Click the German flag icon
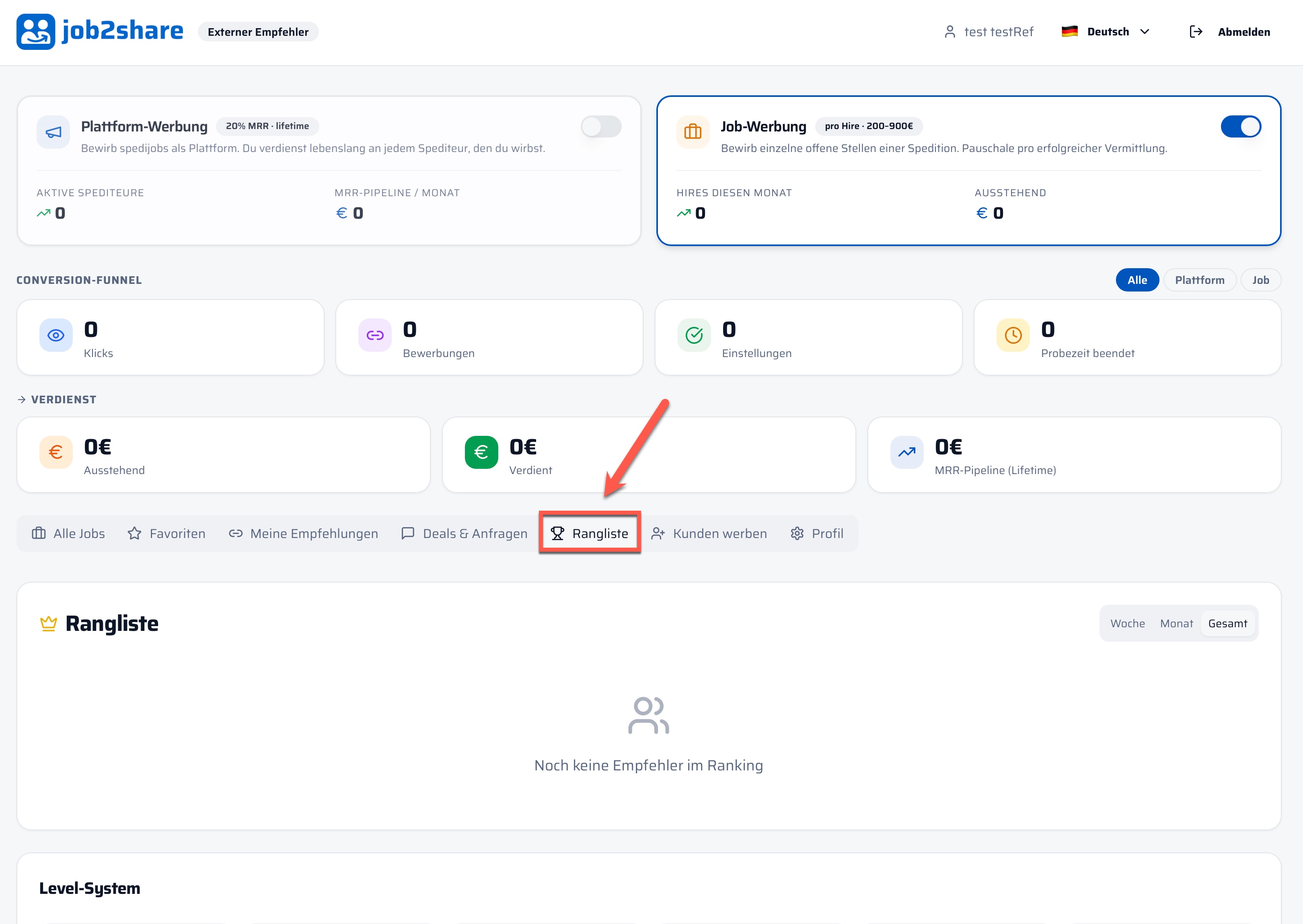This screenshot has height=924, width=1303. [1069, 32]
